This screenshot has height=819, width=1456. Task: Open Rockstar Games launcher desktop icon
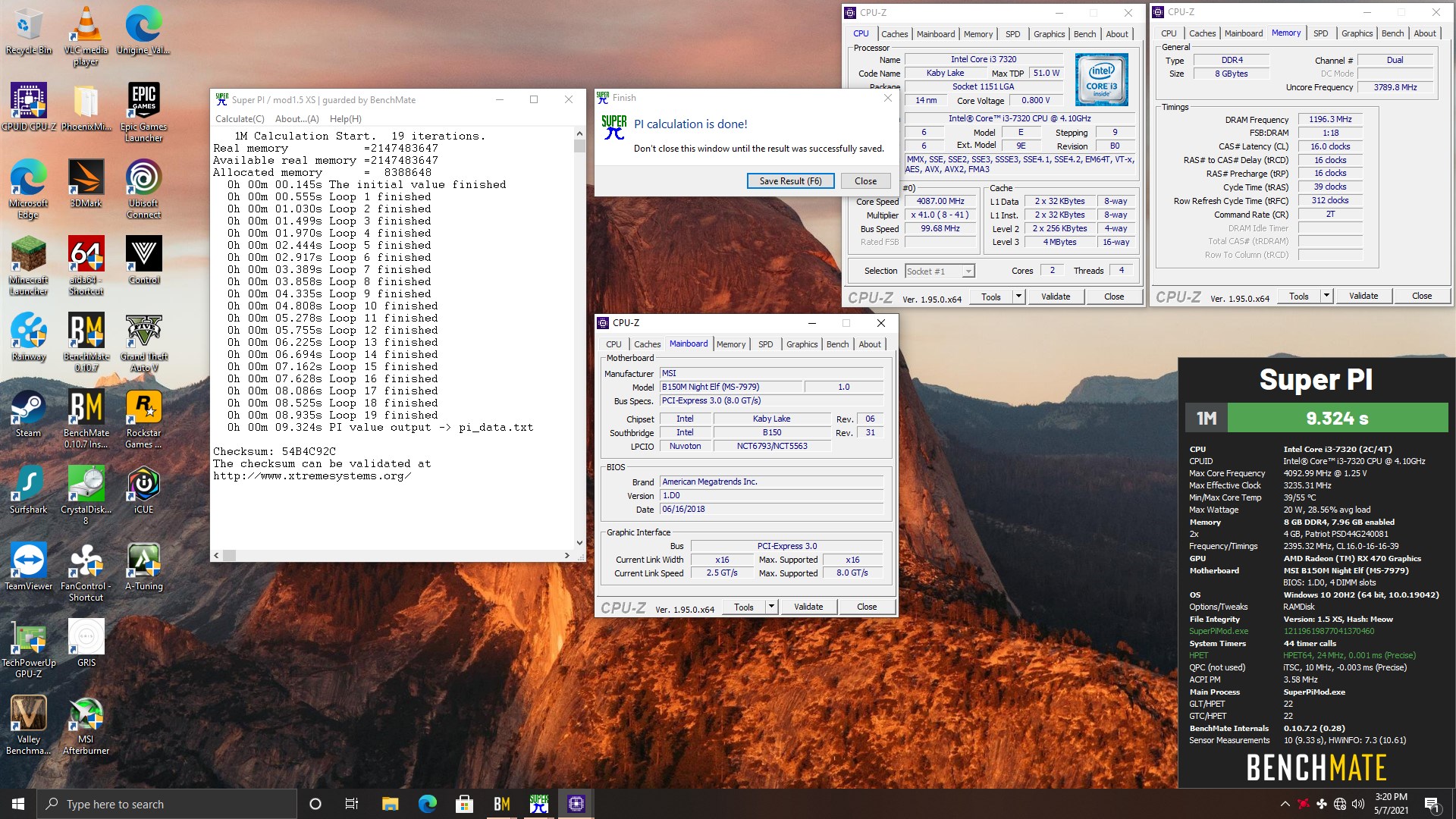[x=143, y=419]
